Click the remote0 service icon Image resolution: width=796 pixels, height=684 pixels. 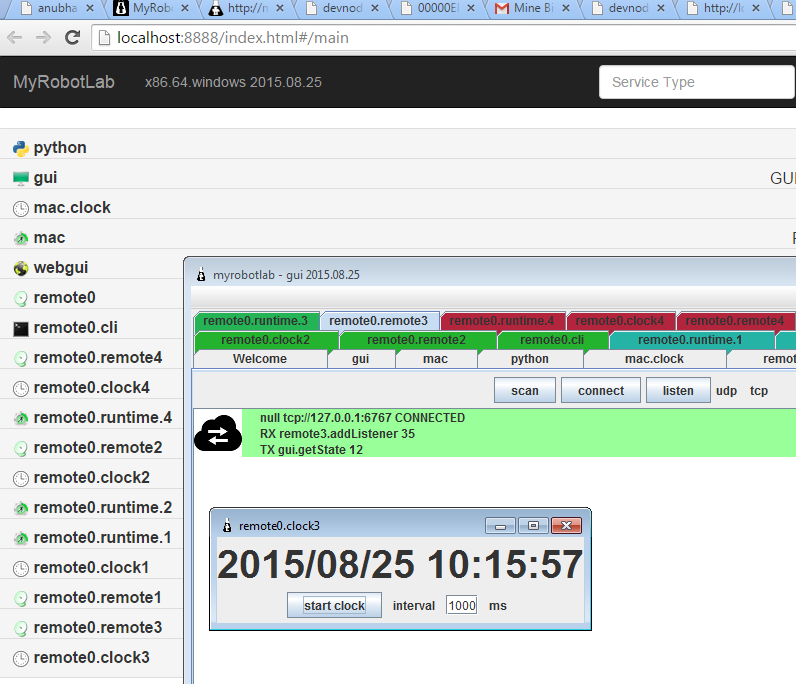coord(21,298)
